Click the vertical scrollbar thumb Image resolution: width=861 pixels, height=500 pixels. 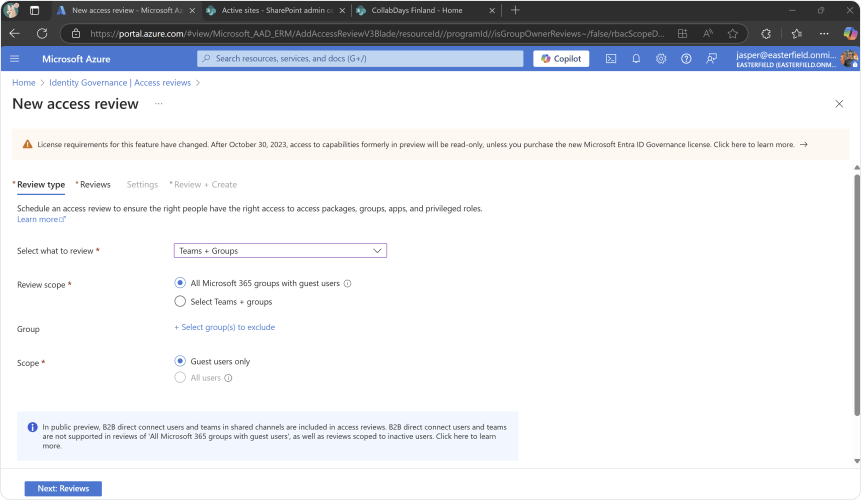[857, 295]
